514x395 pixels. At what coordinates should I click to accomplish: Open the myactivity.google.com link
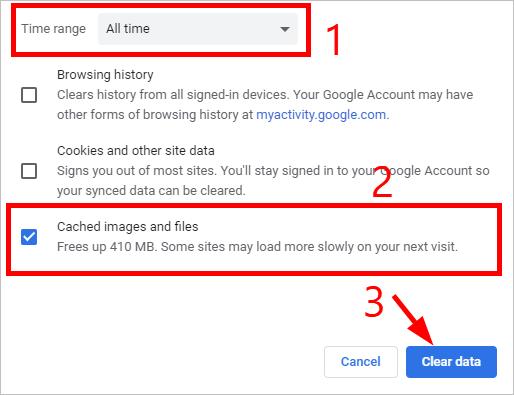[x=321, y=115]
